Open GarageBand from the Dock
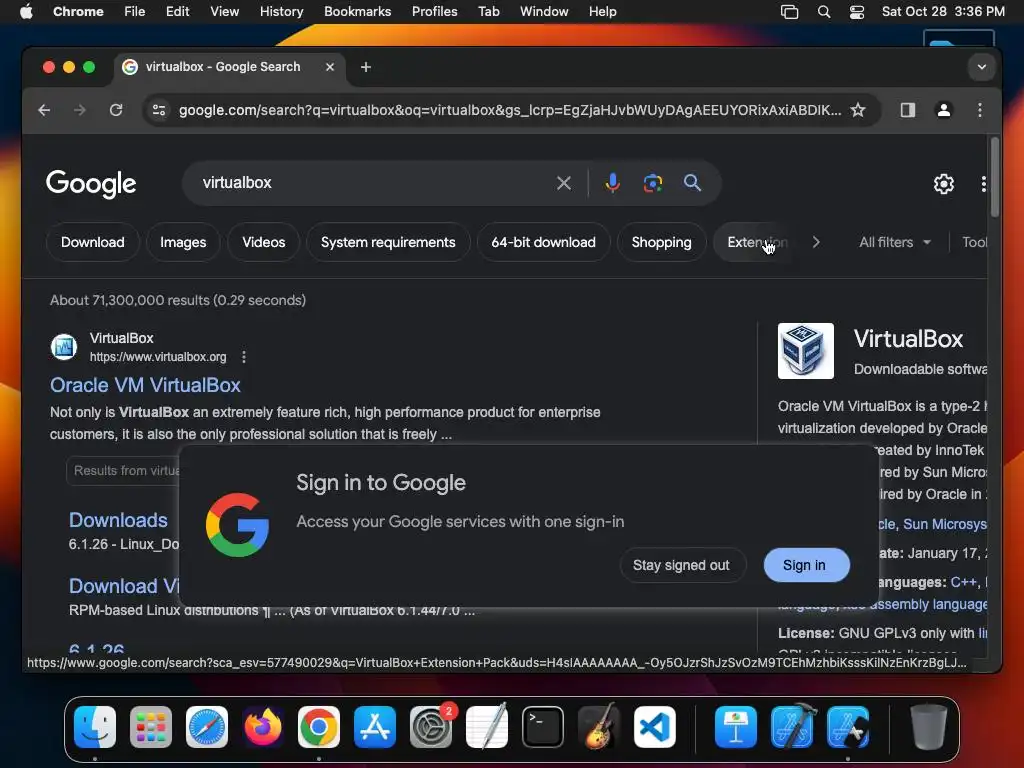 (x=599, y=727)
